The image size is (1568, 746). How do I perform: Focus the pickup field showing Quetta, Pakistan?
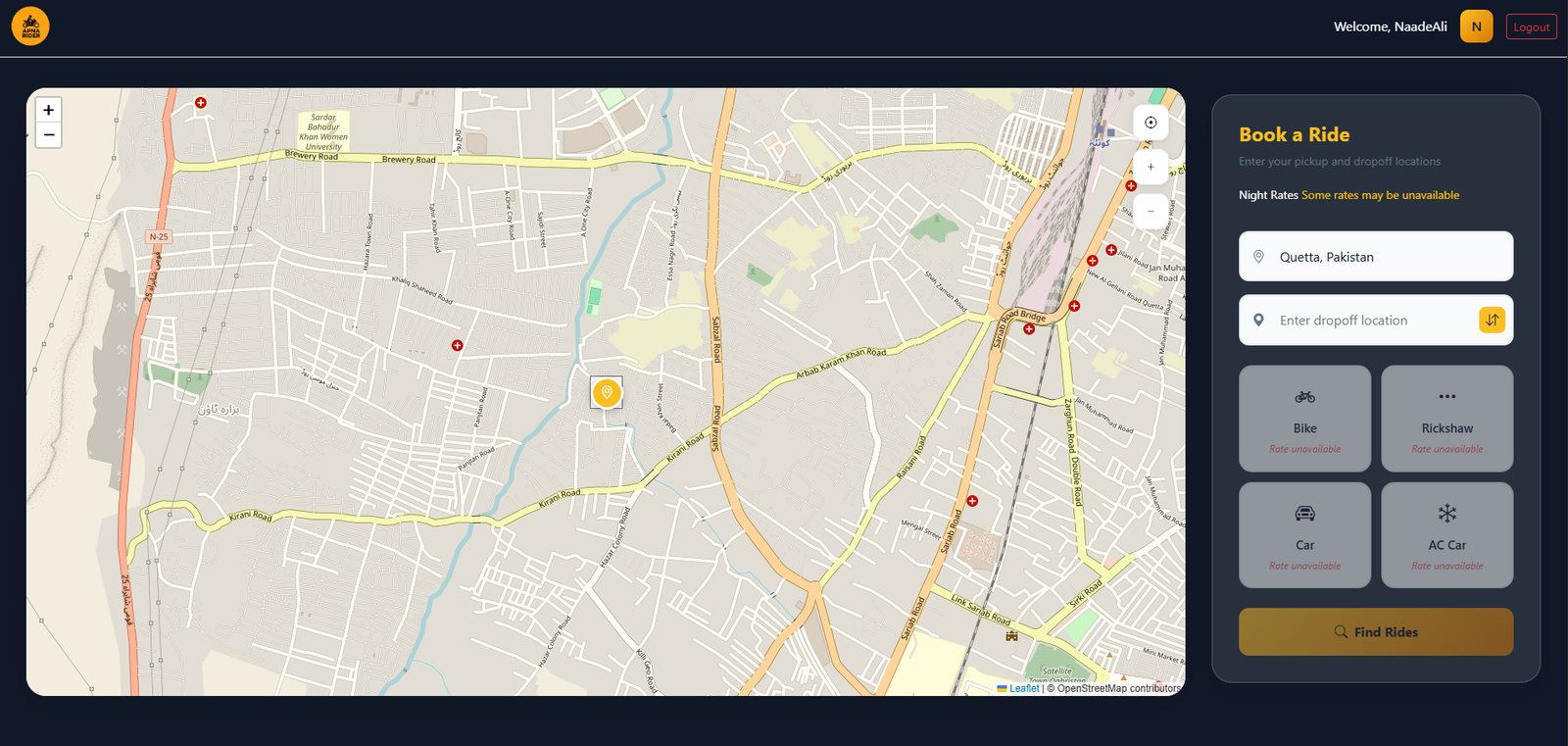tap(1376, 257)
